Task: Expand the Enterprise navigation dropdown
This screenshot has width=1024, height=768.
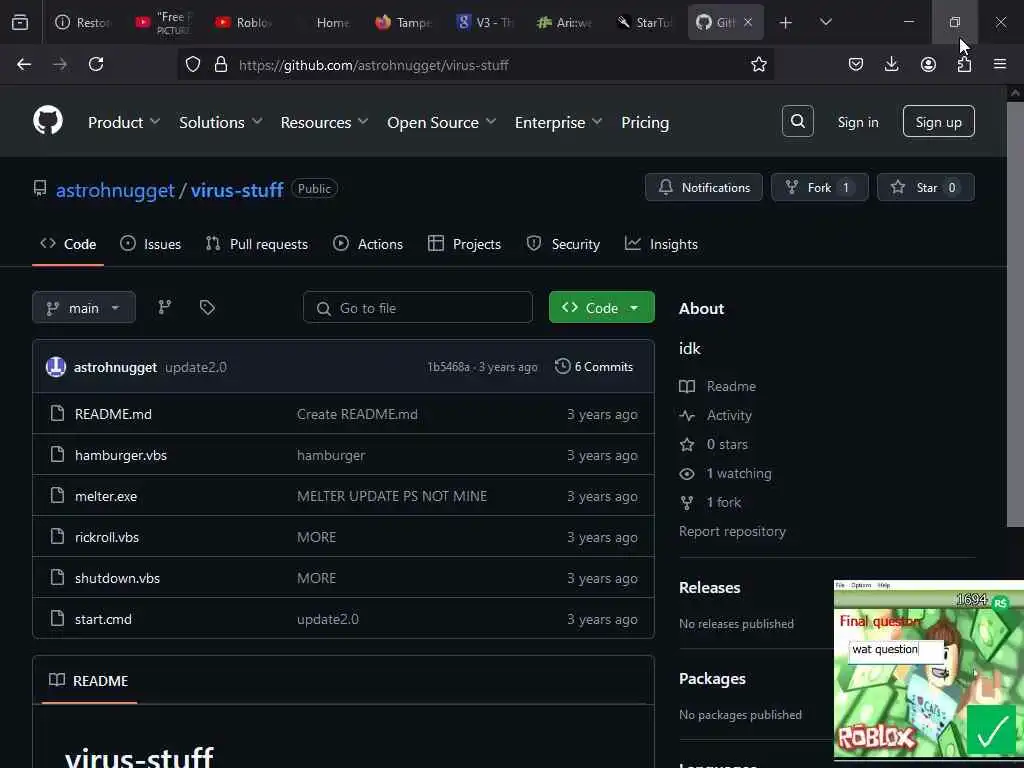Action: coord(558,122)
